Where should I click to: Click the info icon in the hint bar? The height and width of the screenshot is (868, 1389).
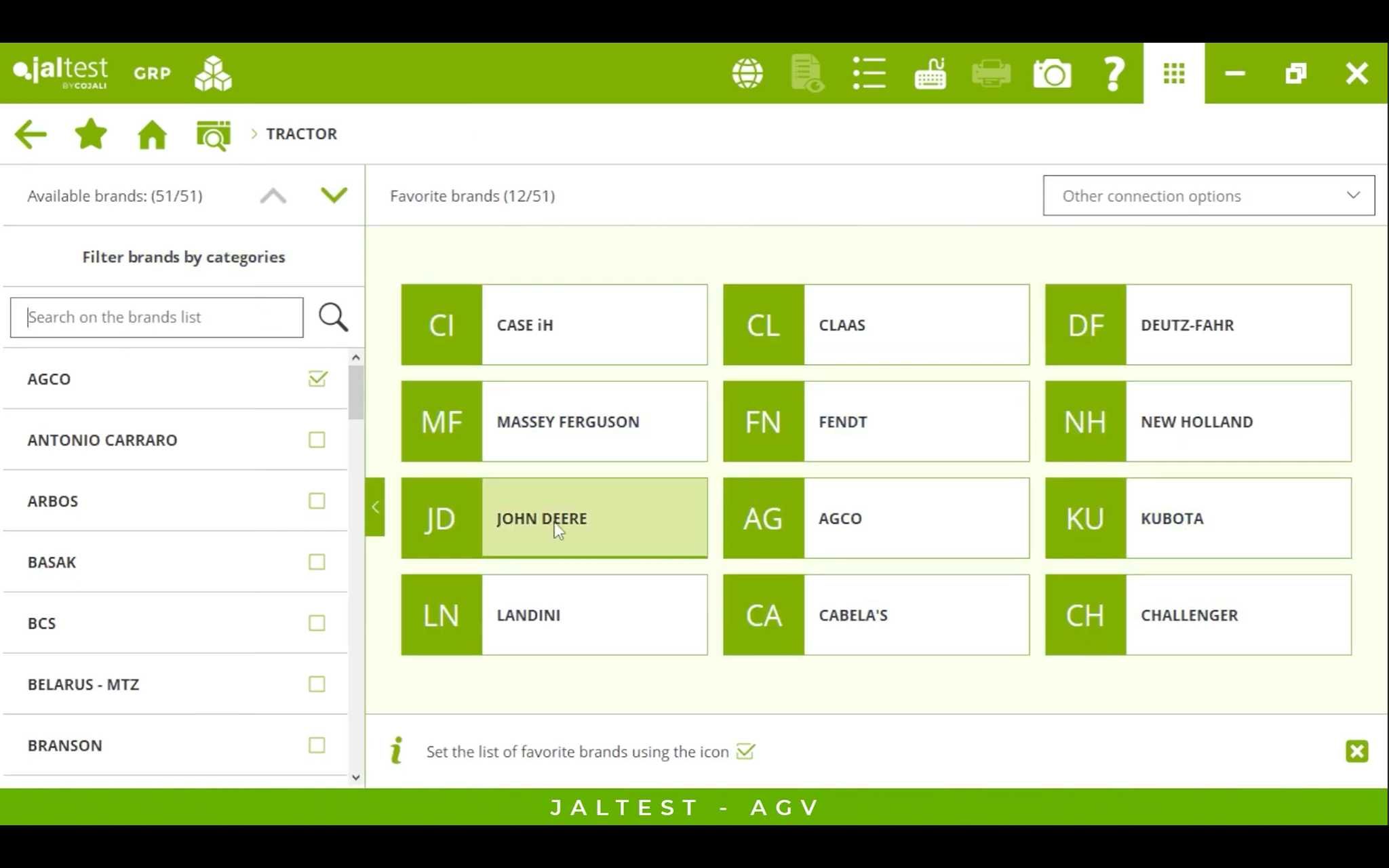[397, 751]
